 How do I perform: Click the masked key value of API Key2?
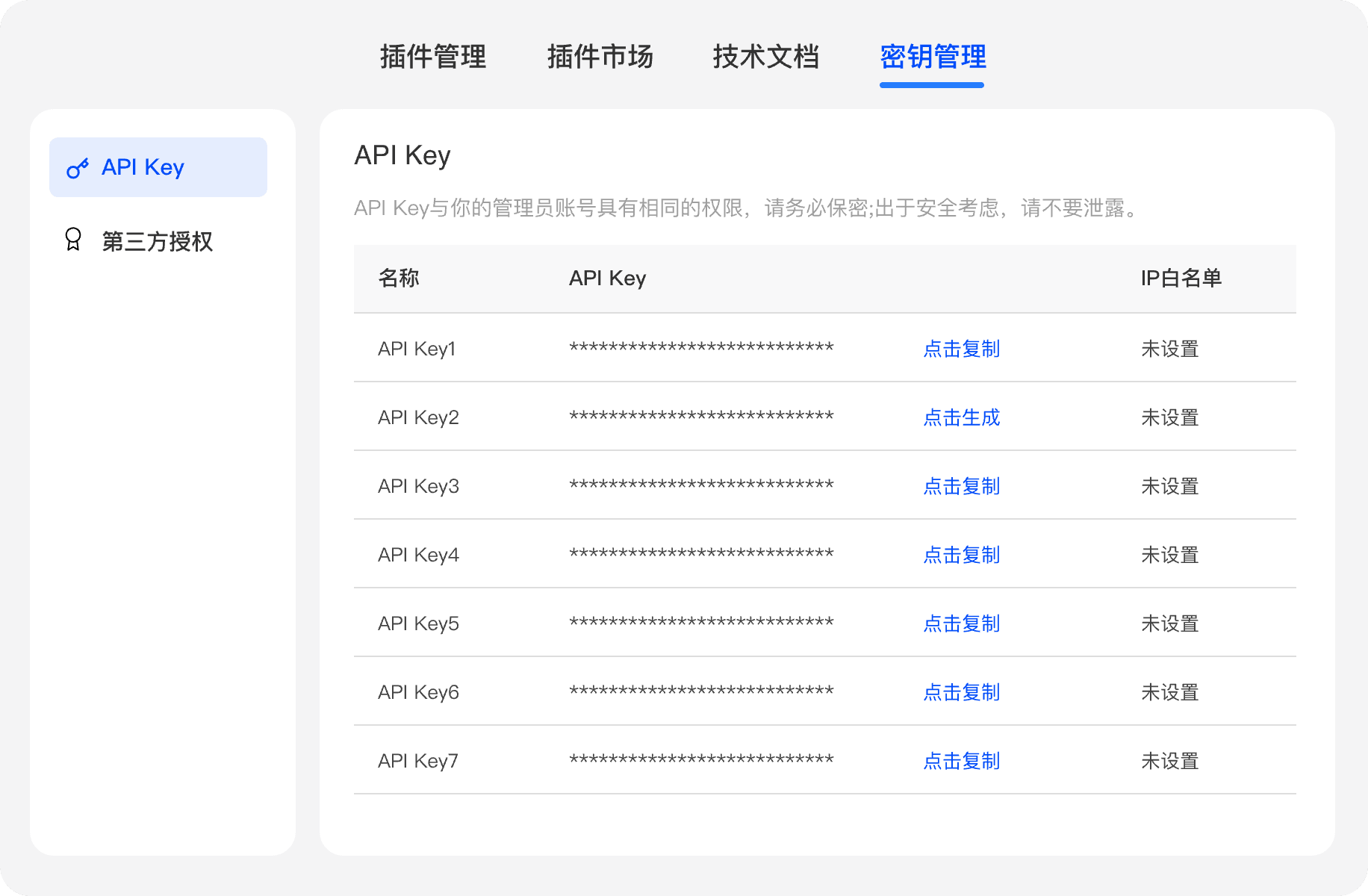[x=701, y=417]
